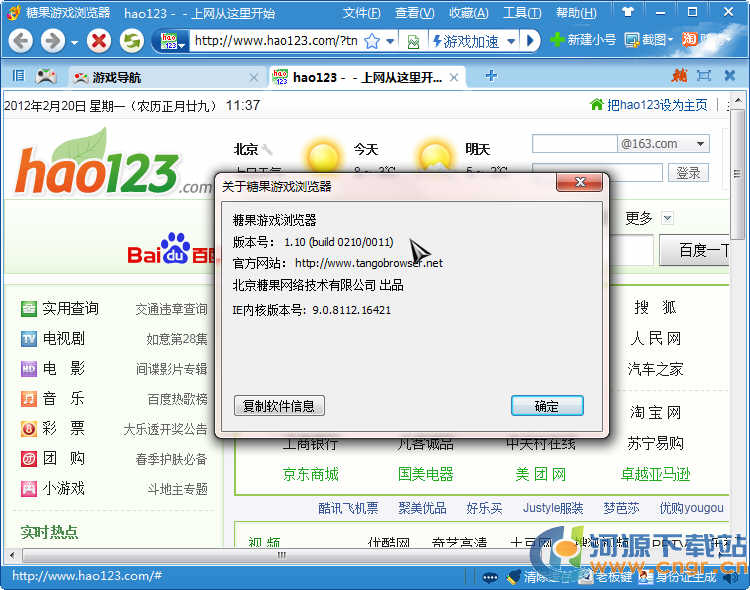Viewport: 750px width, 590px height.
Task: Click 复制软件信息 button
Action: (279, 406)
